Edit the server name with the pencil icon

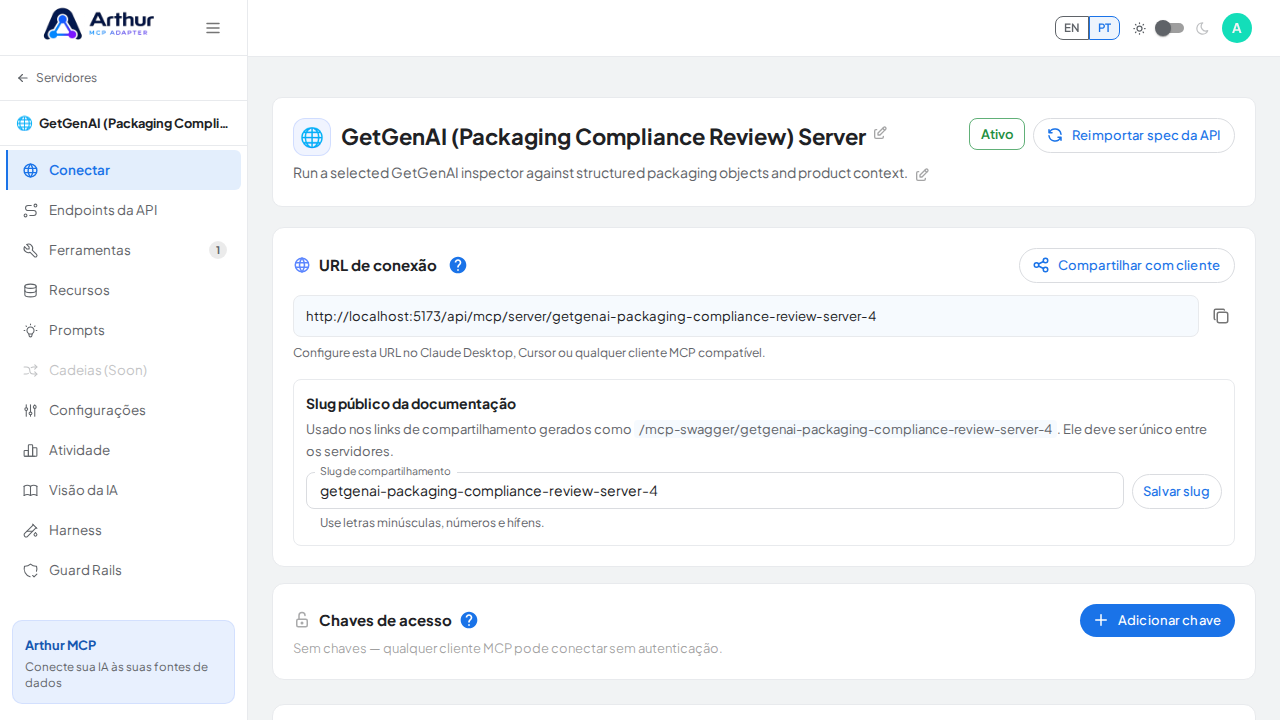pos(880,133)
